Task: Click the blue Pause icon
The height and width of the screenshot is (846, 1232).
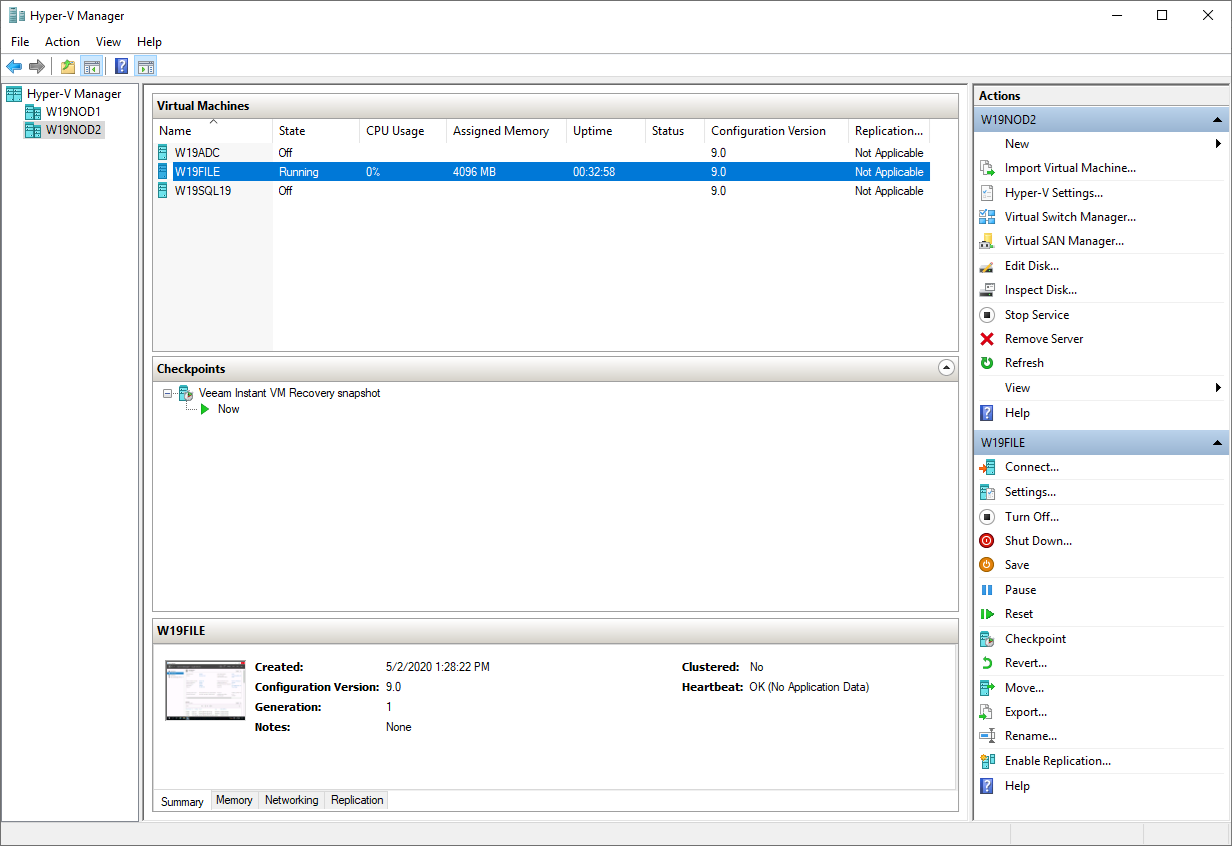Action: click(987, 590)
